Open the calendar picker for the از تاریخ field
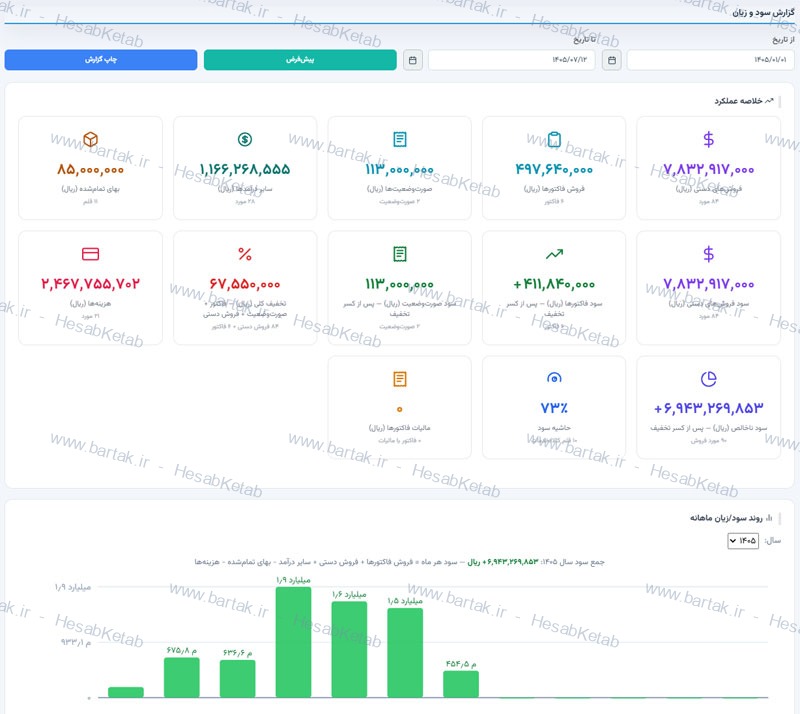Image resolution: width=800 pixels, height=714 pixels. (612, 60)
